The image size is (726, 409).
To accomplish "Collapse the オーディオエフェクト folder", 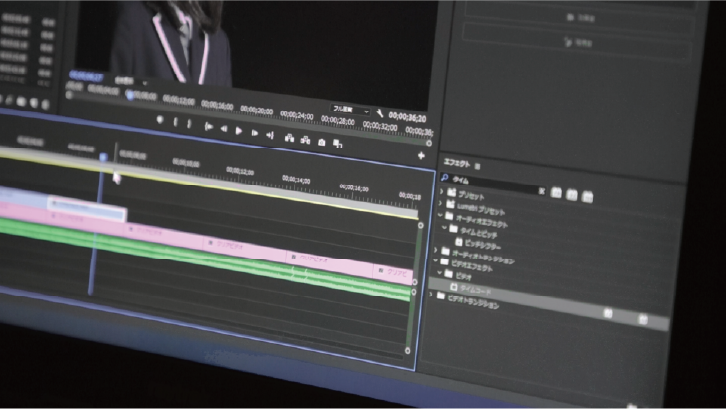I will point(441,214).
